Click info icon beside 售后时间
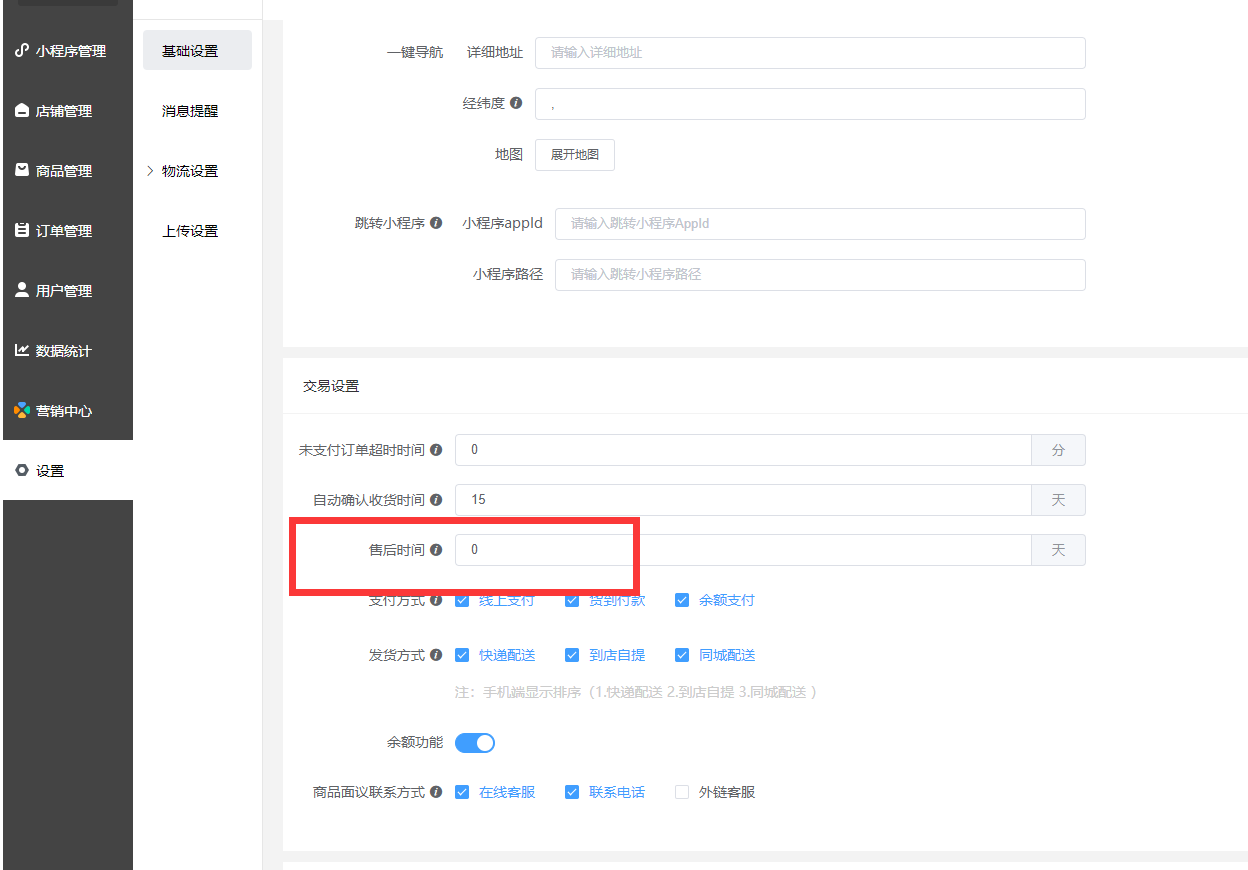The height and width of the screenshot is (870, 1248). [436, 550]
